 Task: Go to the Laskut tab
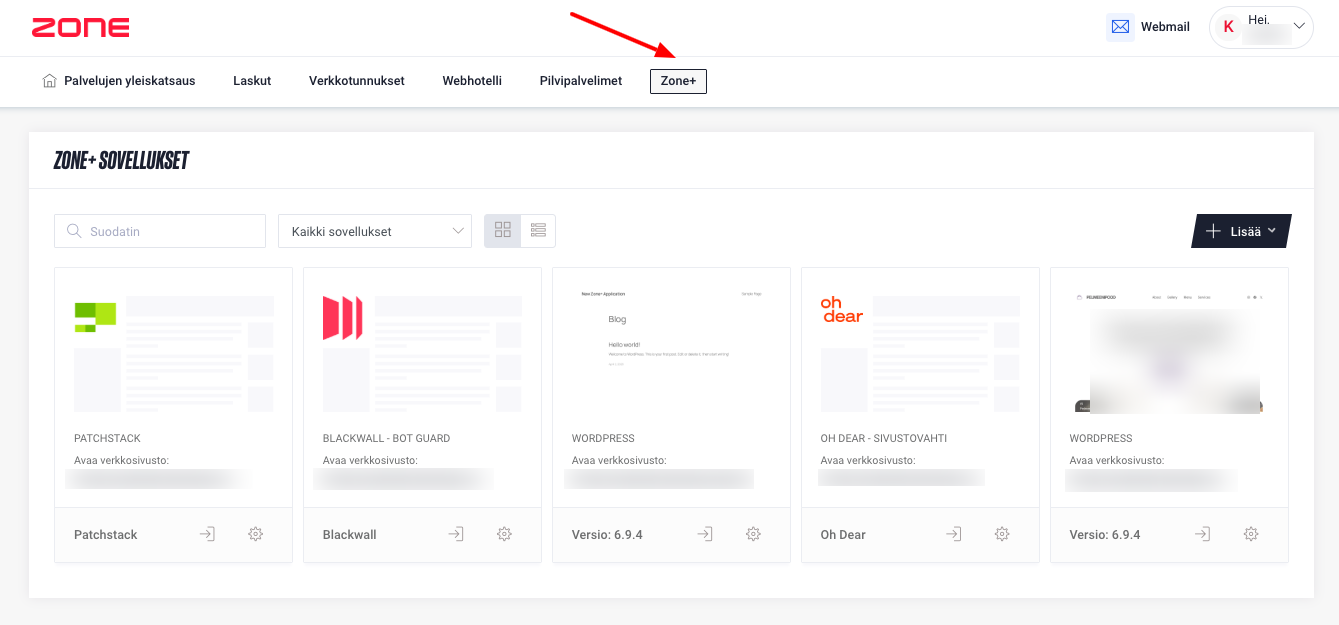click(x=252, y=81)
